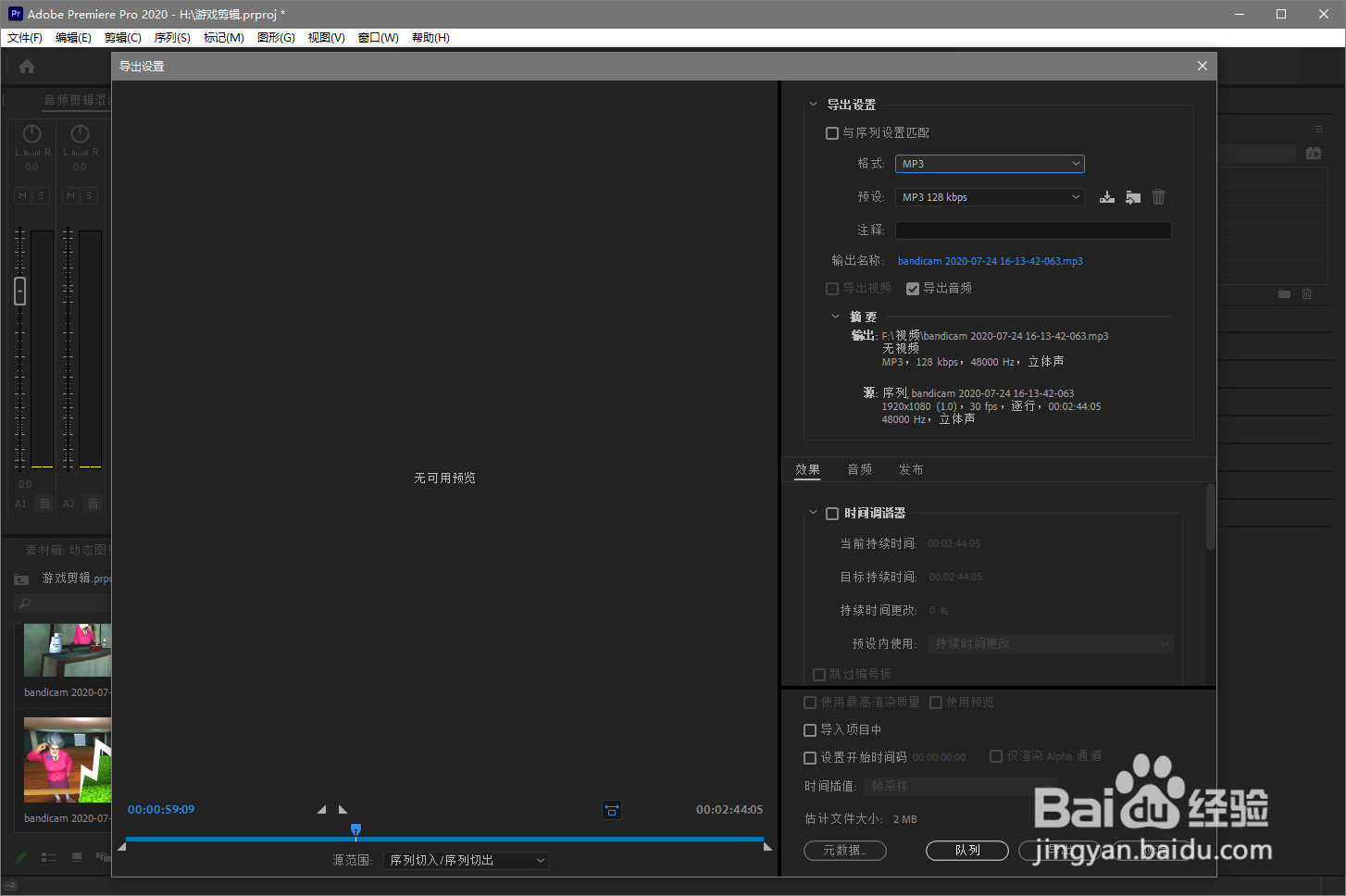The width and height of the screenshot is (1346, 896).
Task: Click the trash icon in background right panel
Action: click(x=1307, y=293)
